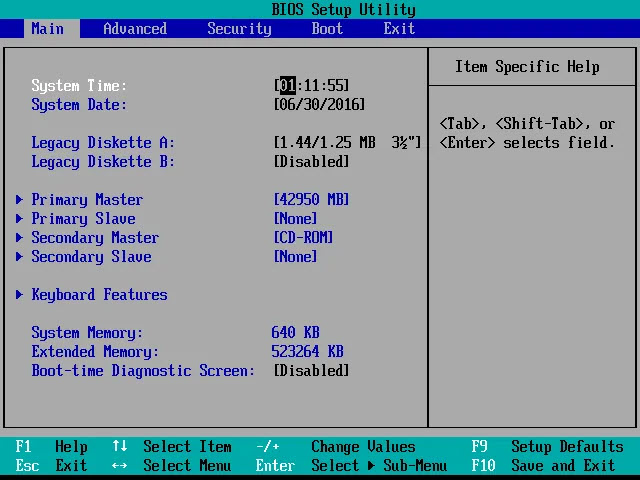The image size is (640, 480).
Task: Expand the Primary Slave arrow
Action: 19,218
